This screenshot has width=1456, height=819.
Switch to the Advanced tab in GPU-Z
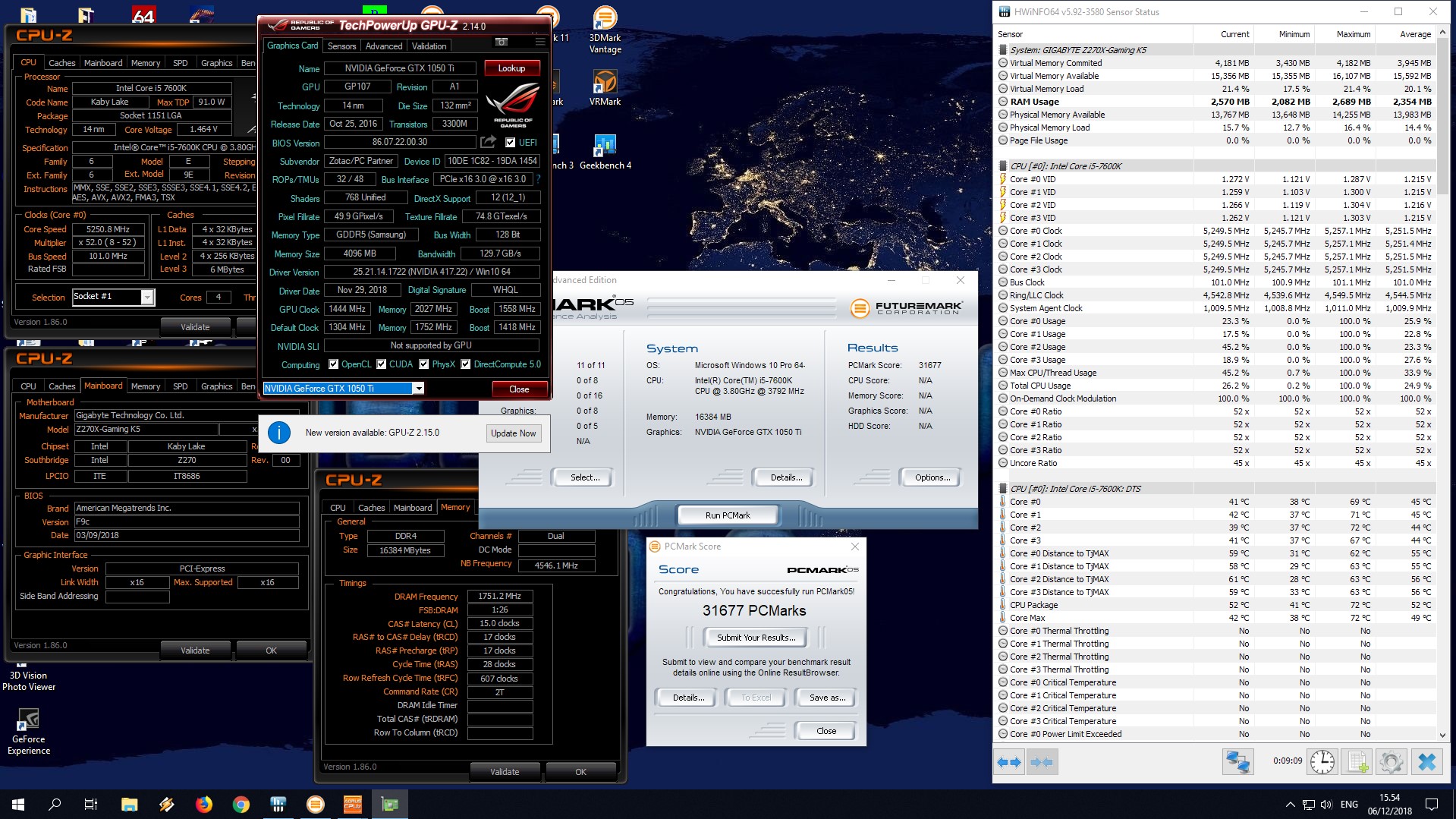(384, 46)
